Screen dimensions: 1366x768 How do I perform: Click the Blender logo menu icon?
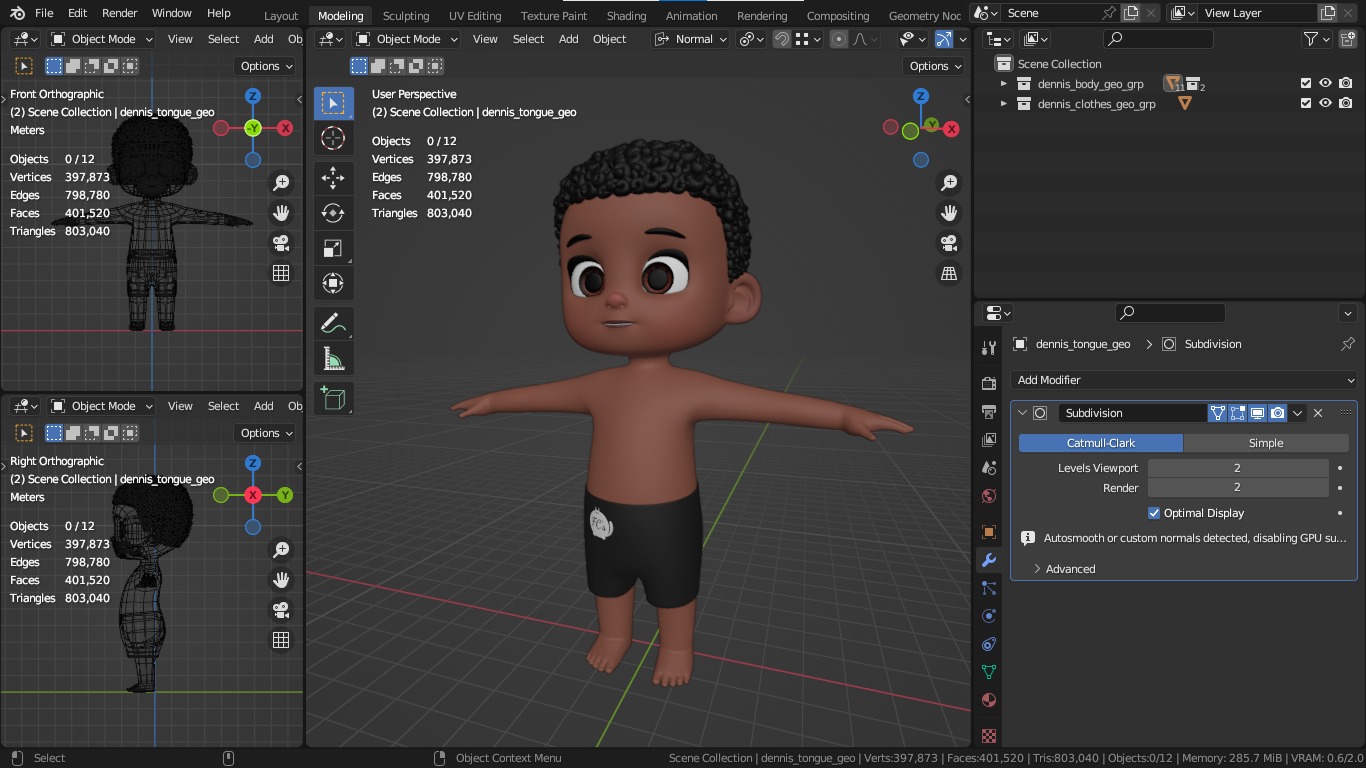(16, 13)
